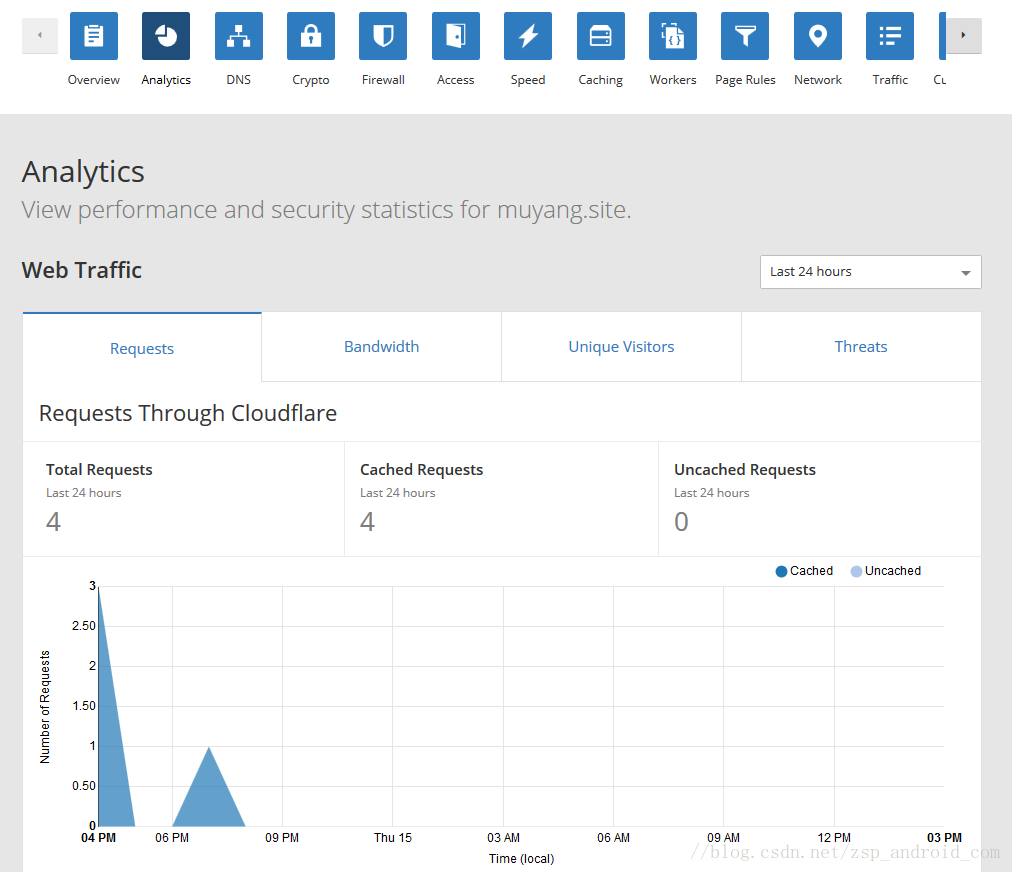
Task: Open the Page Rules filter icon
Action: click(x=745, y=36)
